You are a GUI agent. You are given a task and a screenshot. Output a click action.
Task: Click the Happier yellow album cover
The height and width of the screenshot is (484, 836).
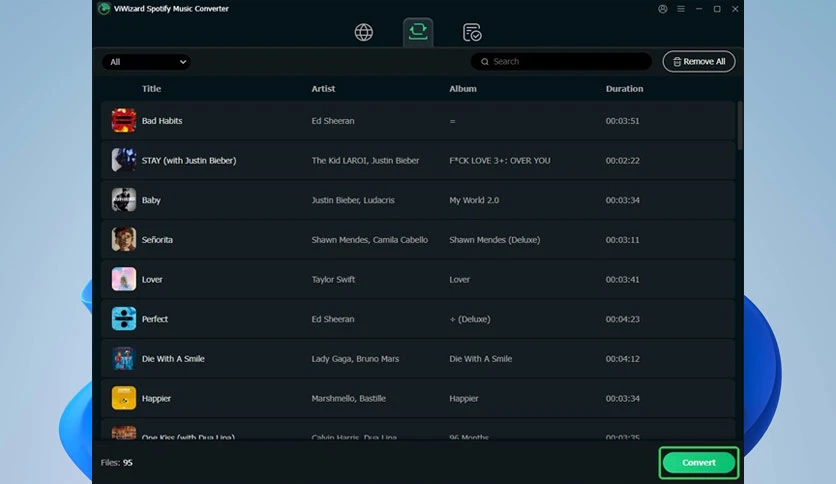click(124, 398)
